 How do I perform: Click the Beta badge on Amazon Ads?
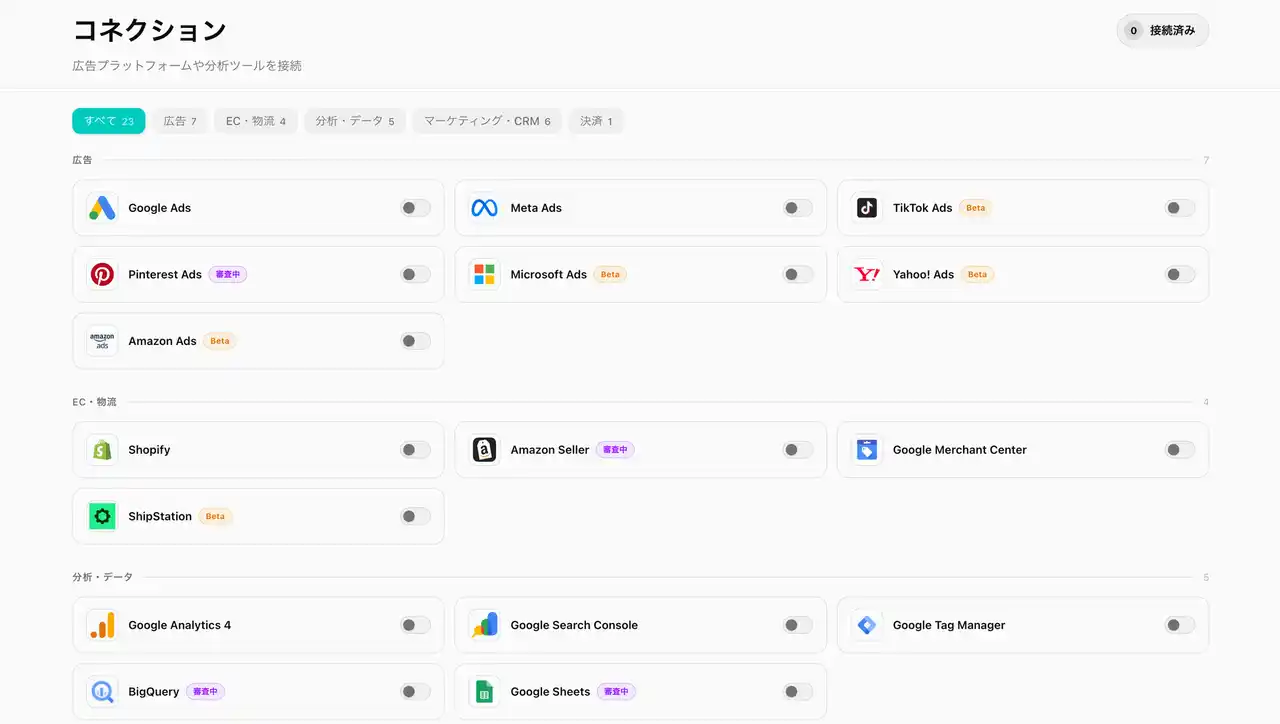tap(219, 341)
